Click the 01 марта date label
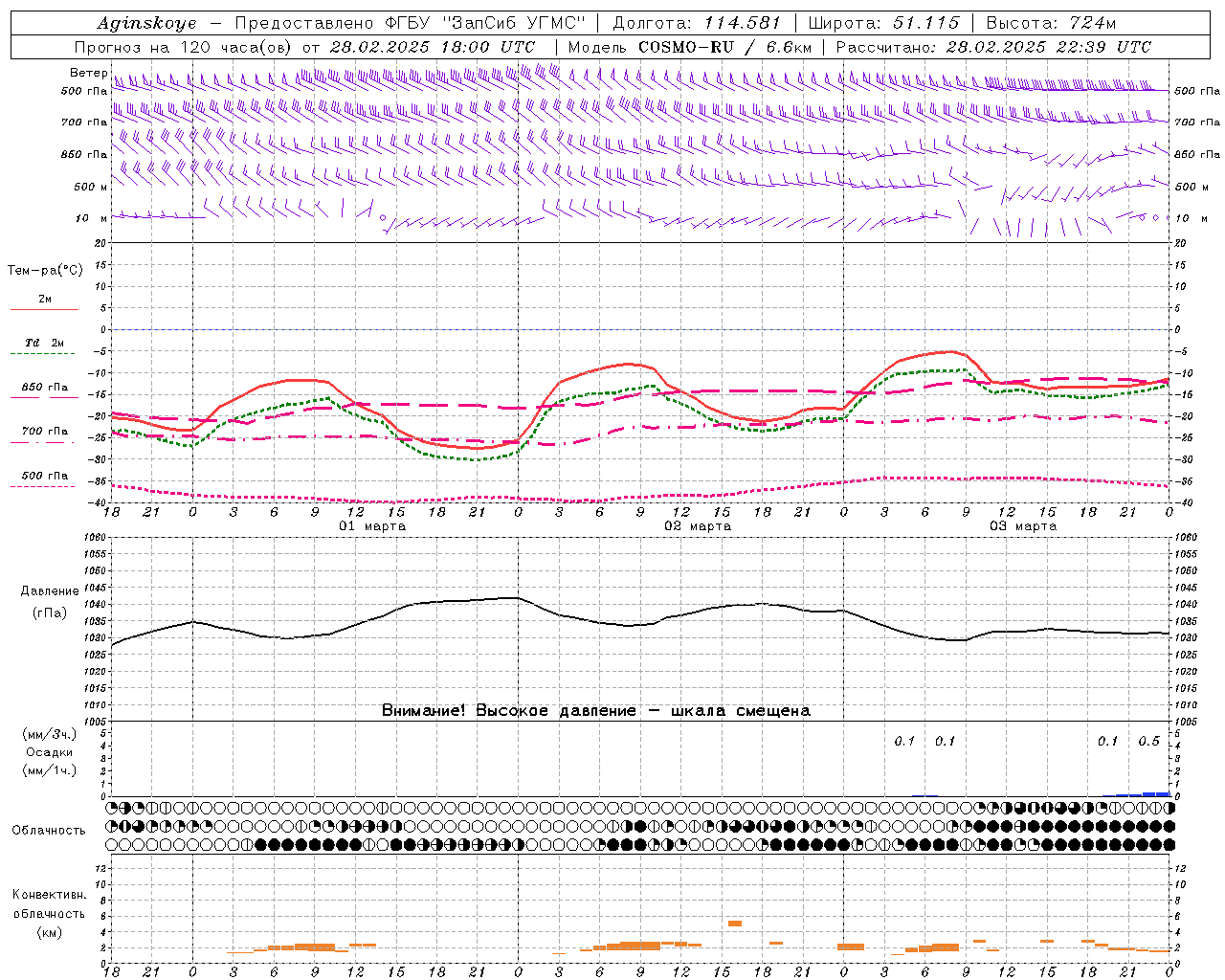The image size is (1225, 980). click(x=372, y=526)
